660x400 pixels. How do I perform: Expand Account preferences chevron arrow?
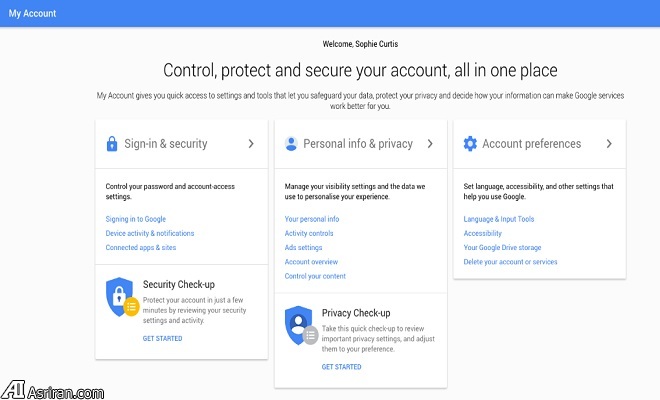[x=609, y=144]
